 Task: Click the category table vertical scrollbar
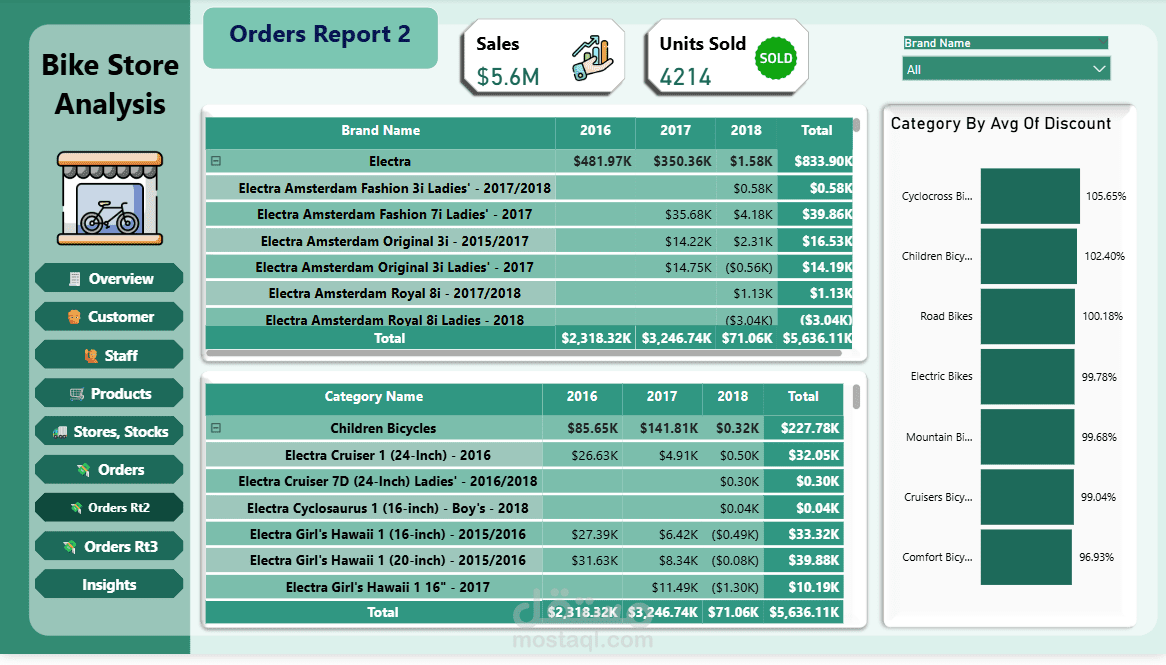coord(857,396)
